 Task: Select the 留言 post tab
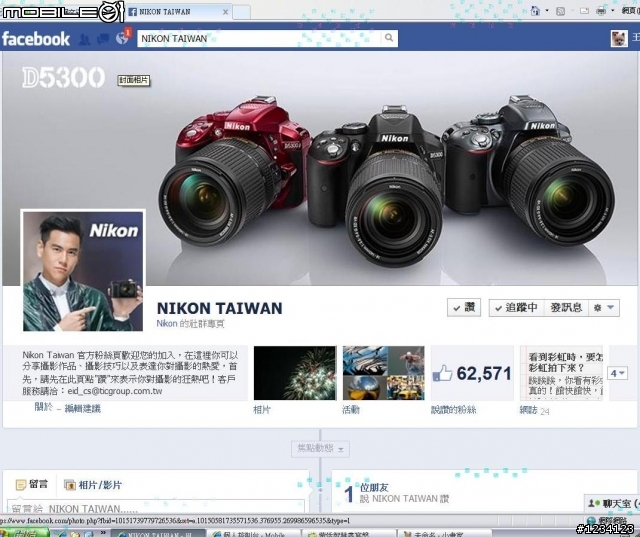(32, 484)
